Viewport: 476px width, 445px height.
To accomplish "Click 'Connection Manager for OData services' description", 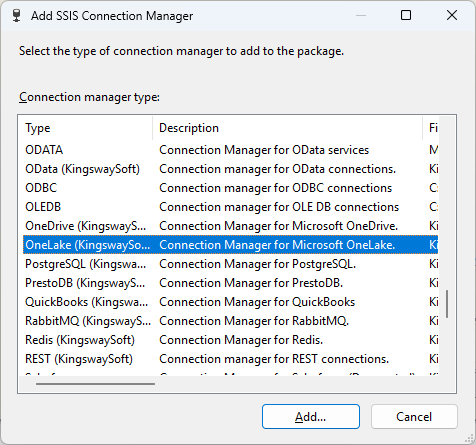I will 264,150.
